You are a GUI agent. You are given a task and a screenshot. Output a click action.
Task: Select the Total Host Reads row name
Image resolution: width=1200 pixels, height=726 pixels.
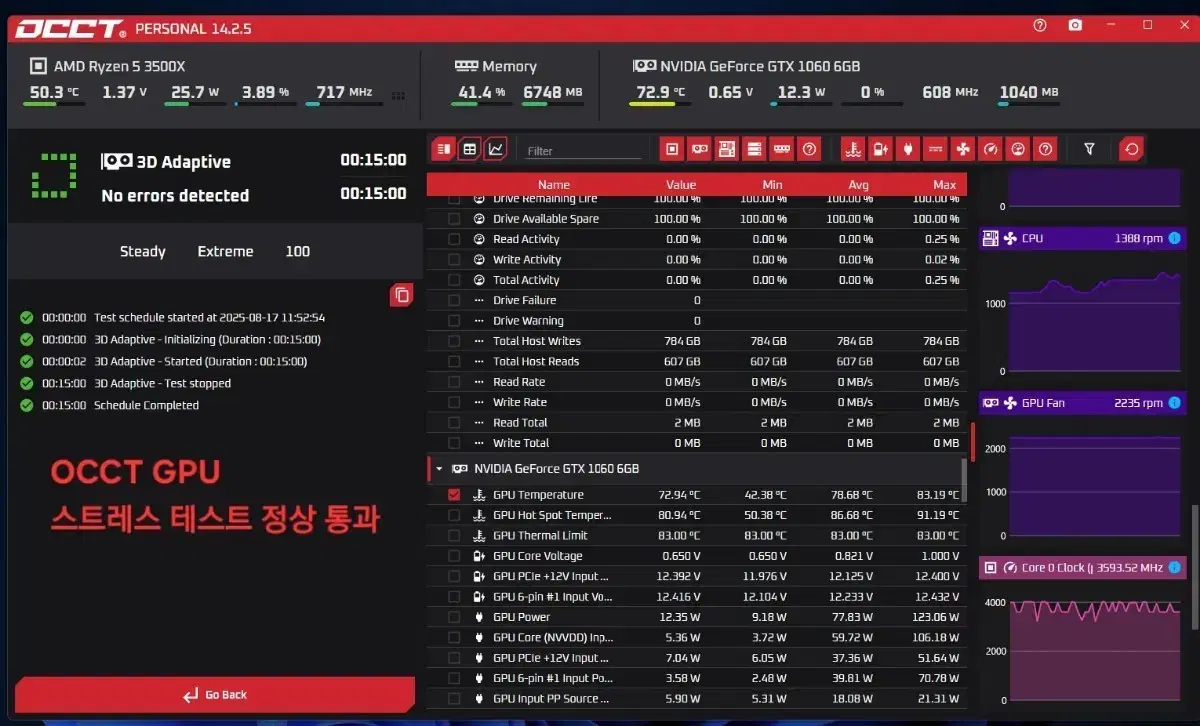(x=536, y=361)
